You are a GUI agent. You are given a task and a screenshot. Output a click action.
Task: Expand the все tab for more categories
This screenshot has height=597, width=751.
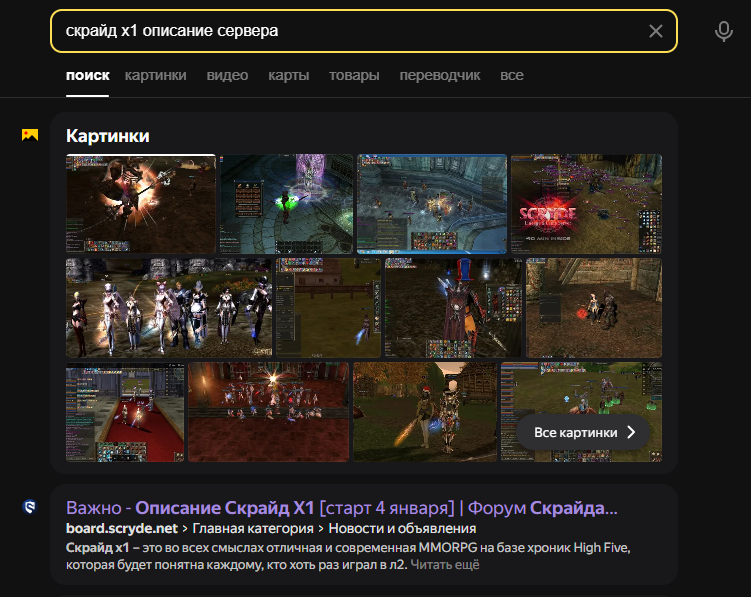512,75
